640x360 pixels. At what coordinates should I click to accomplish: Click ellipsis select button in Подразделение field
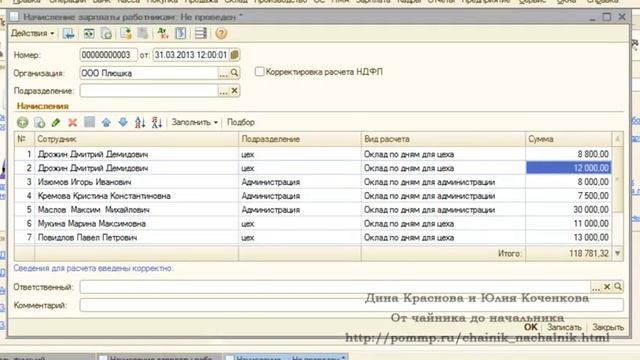[x=223, y=91]
